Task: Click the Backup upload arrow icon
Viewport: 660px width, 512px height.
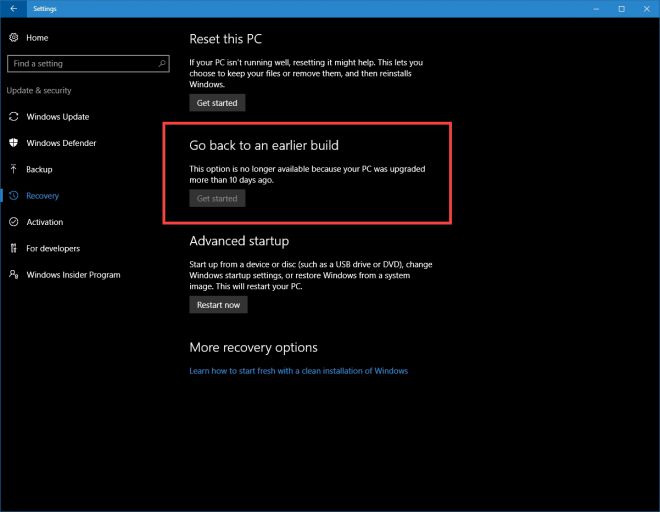Action: [x=14, y=169]
